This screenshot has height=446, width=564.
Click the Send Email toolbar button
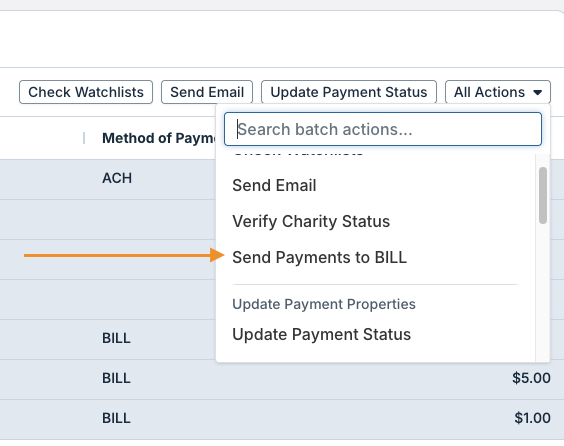[x=207, y=92]
